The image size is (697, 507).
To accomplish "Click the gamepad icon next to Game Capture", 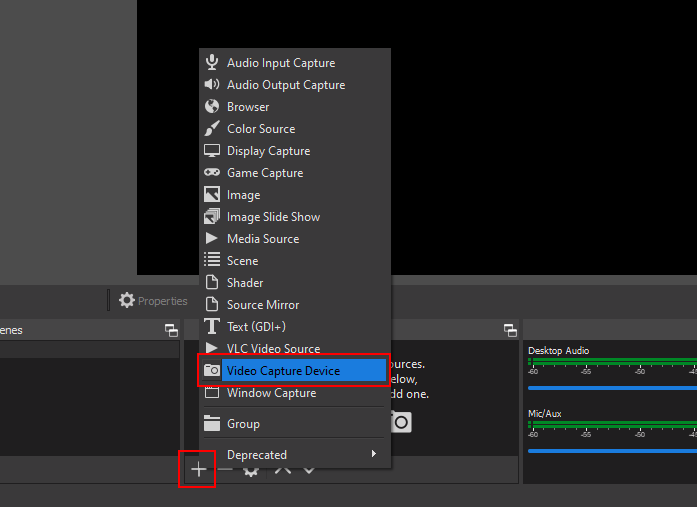I will (212, 172).
